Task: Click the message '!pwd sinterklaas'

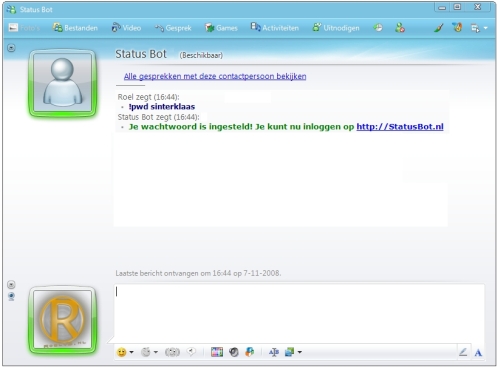Action: click(162, 107)
